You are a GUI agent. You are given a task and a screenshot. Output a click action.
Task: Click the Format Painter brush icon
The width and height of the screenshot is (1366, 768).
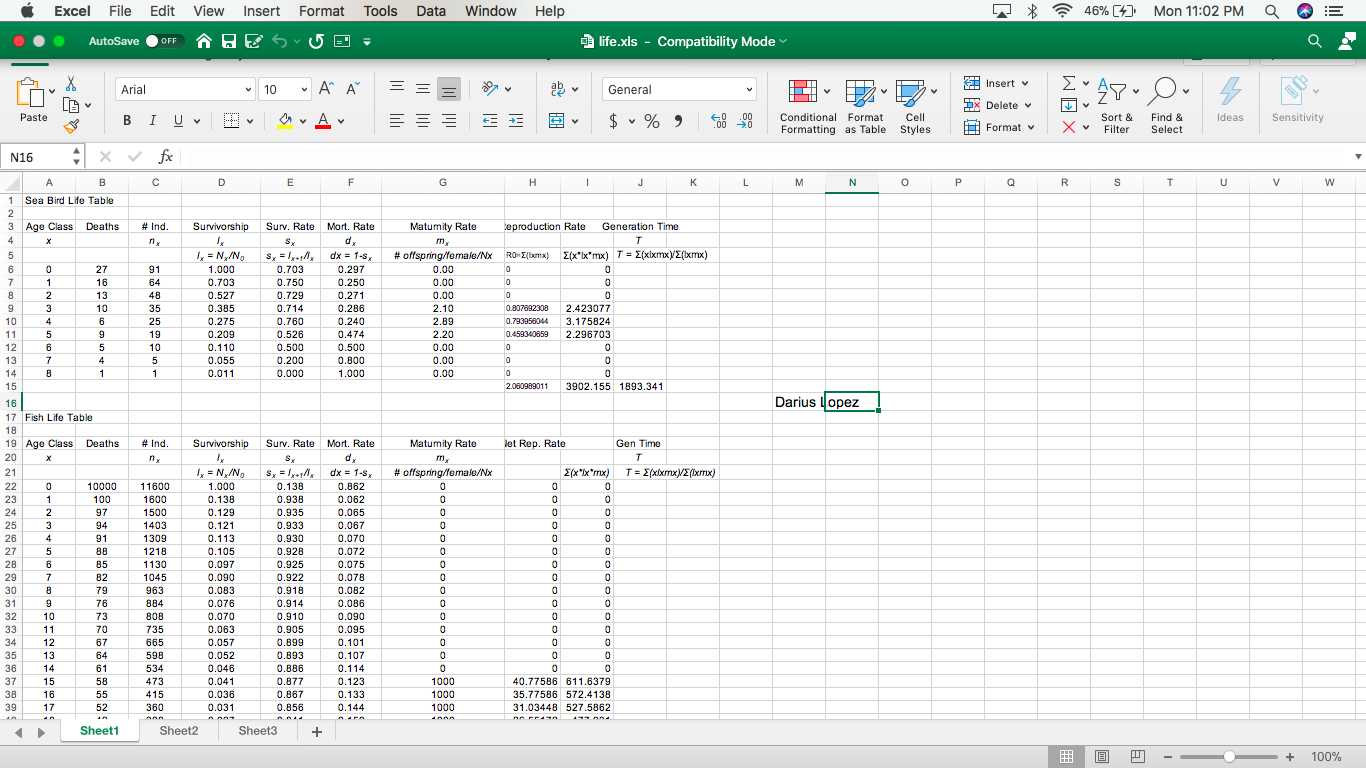[70, 127]
